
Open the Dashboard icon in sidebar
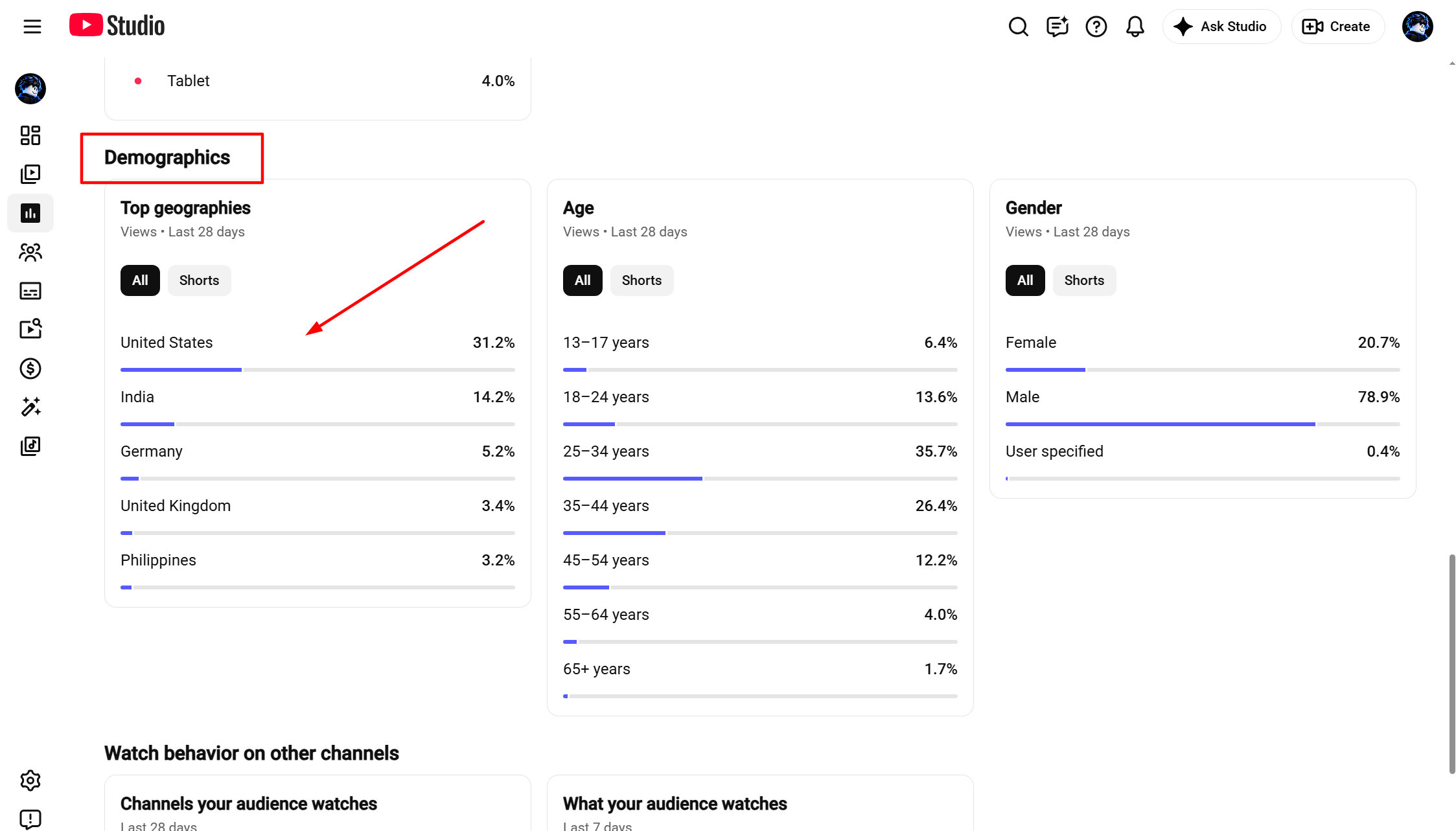[30, 135]
